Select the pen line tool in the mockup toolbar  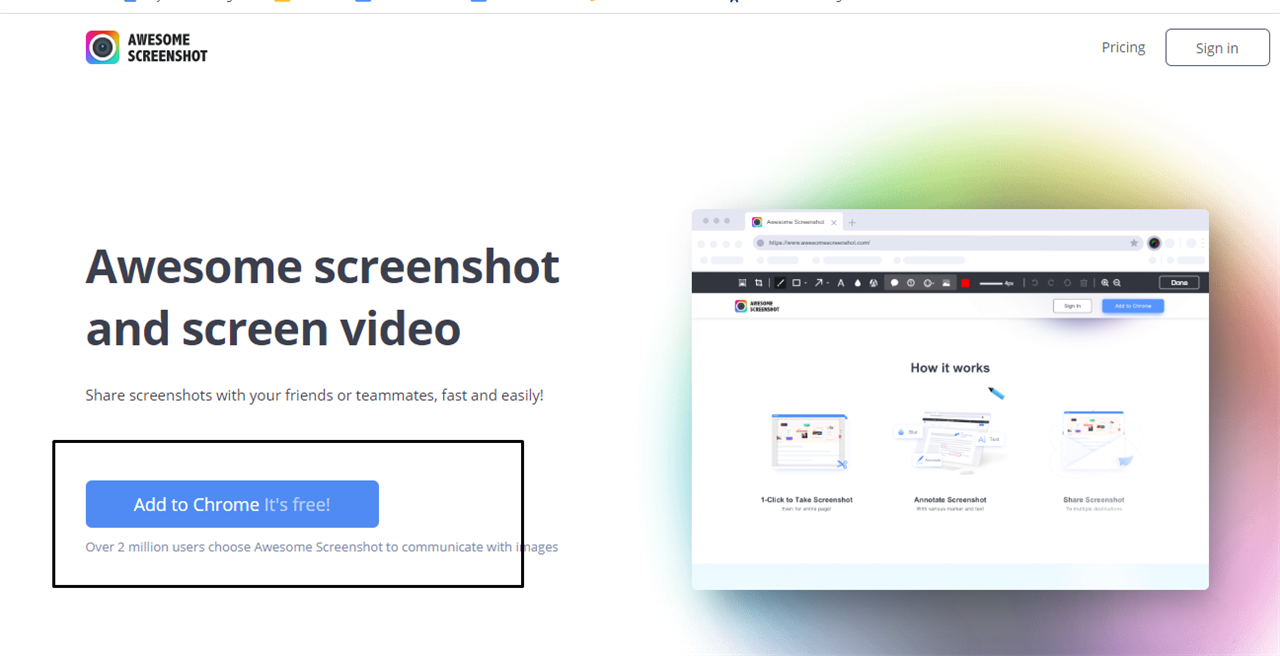tap(781, 283)
